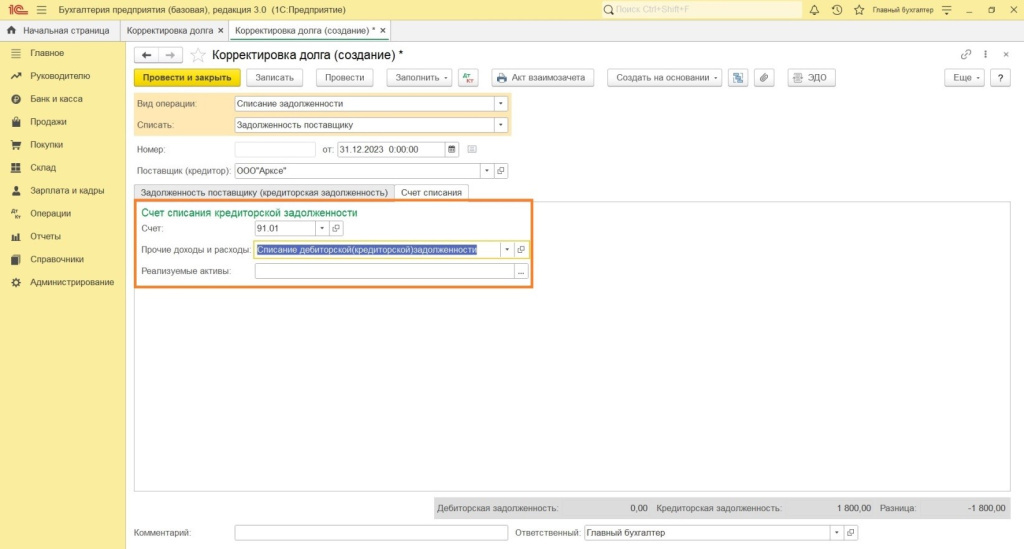Open the notifications bell icon

[x=814, y=10]
